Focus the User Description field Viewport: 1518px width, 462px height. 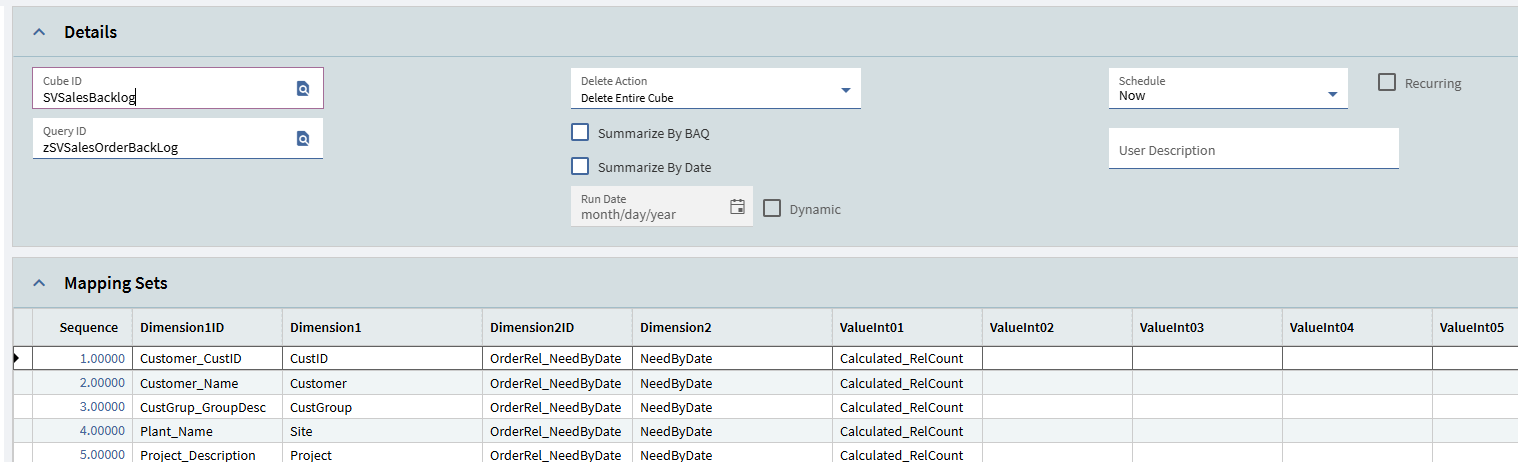click(1253, 149)
